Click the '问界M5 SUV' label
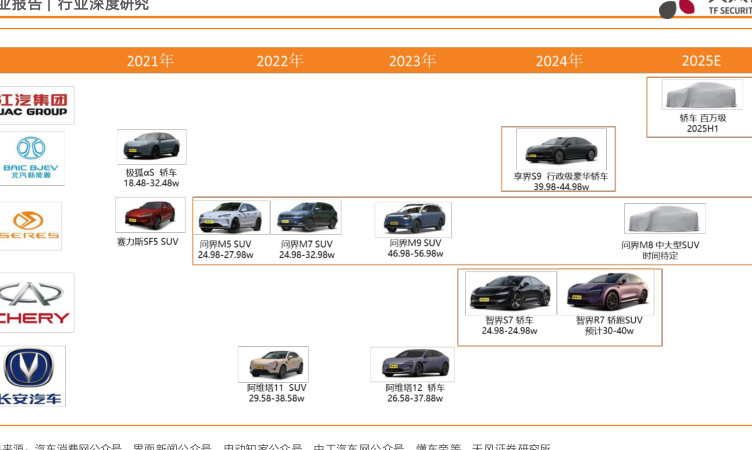This screenshot has width=752, height=450. [225, 244]
